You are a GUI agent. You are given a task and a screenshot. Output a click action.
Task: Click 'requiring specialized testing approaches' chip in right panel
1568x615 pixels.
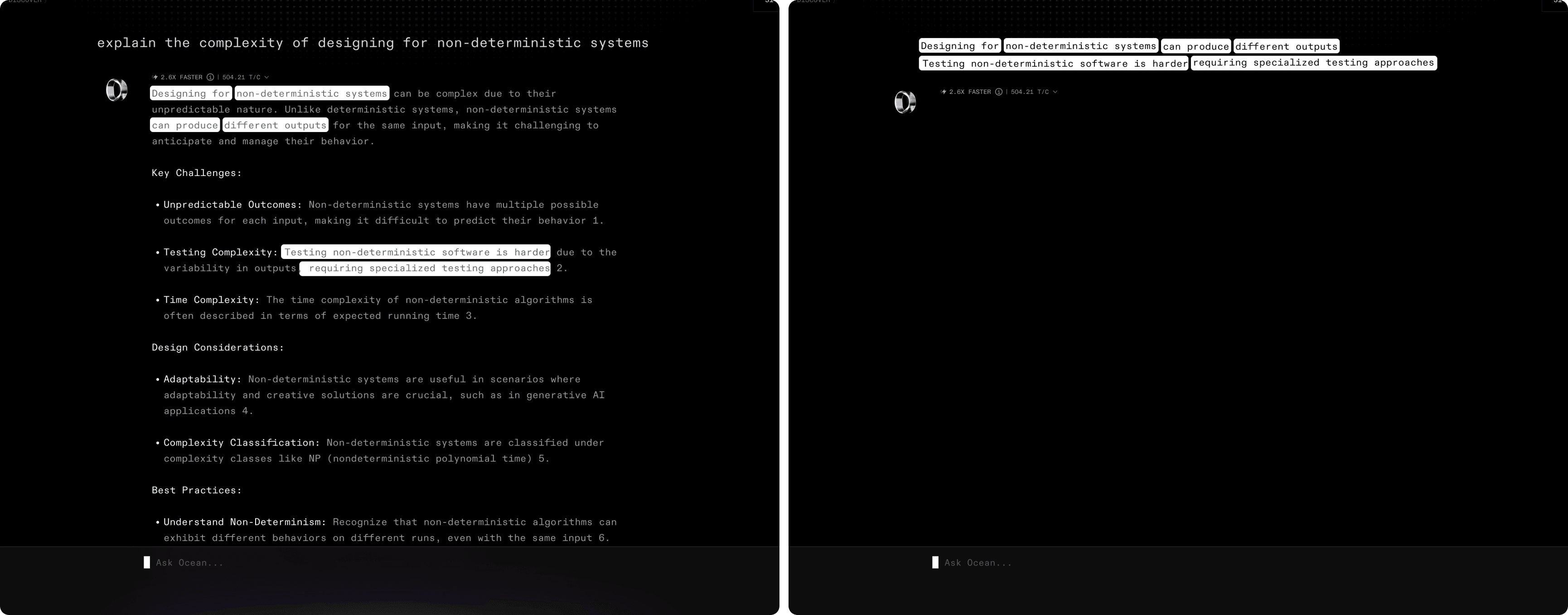[x=1314, y=63]
